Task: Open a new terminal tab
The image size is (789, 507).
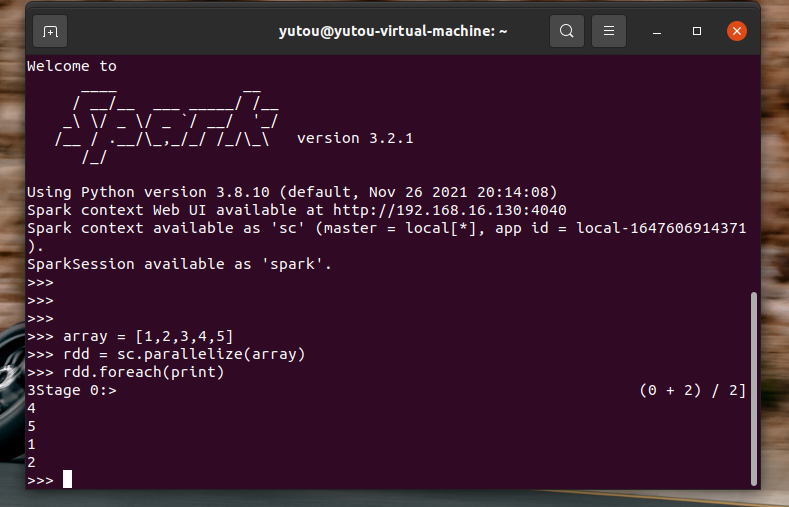Action: (x=50, y=31)
